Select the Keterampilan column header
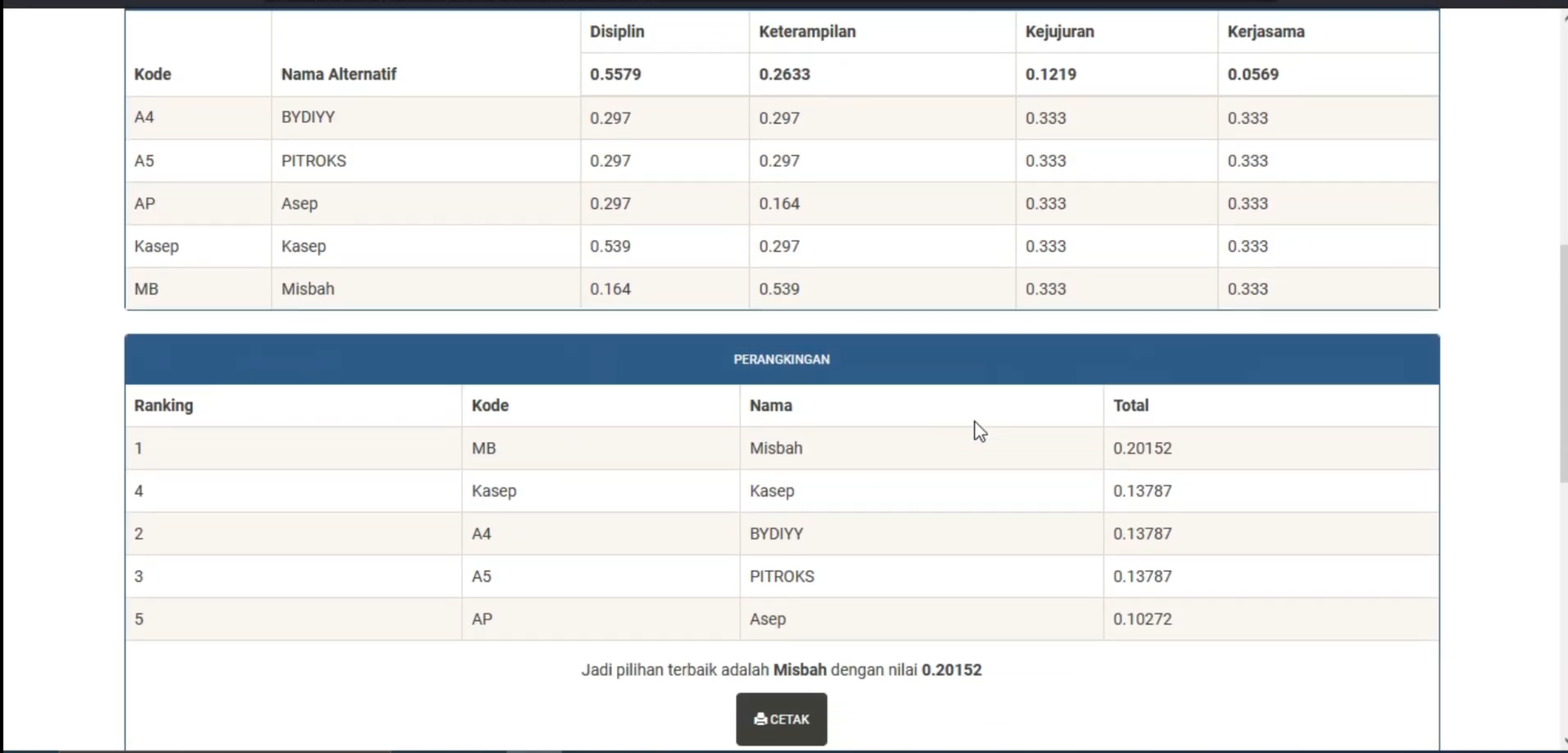Screen dimensions: 1568x753 pos(807,31)
